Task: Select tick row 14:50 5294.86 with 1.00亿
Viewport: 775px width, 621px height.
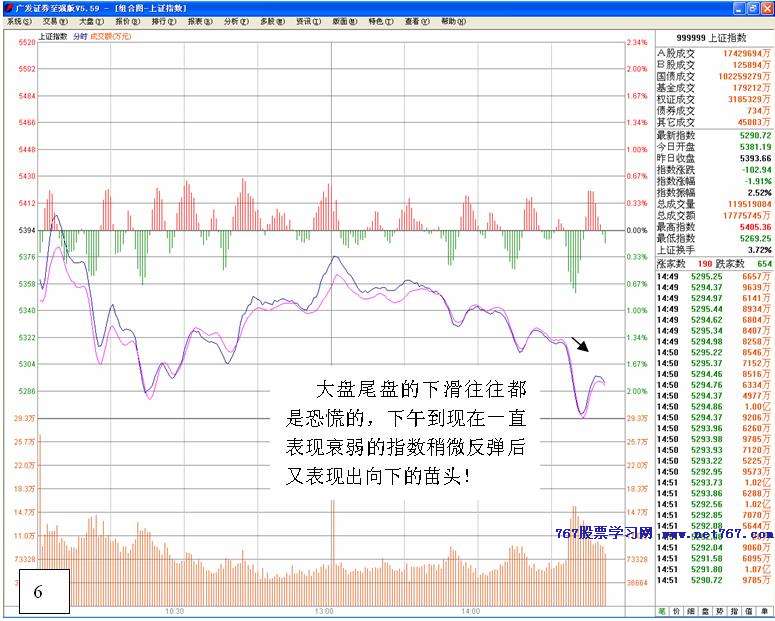Action: [x=714, y=406]
